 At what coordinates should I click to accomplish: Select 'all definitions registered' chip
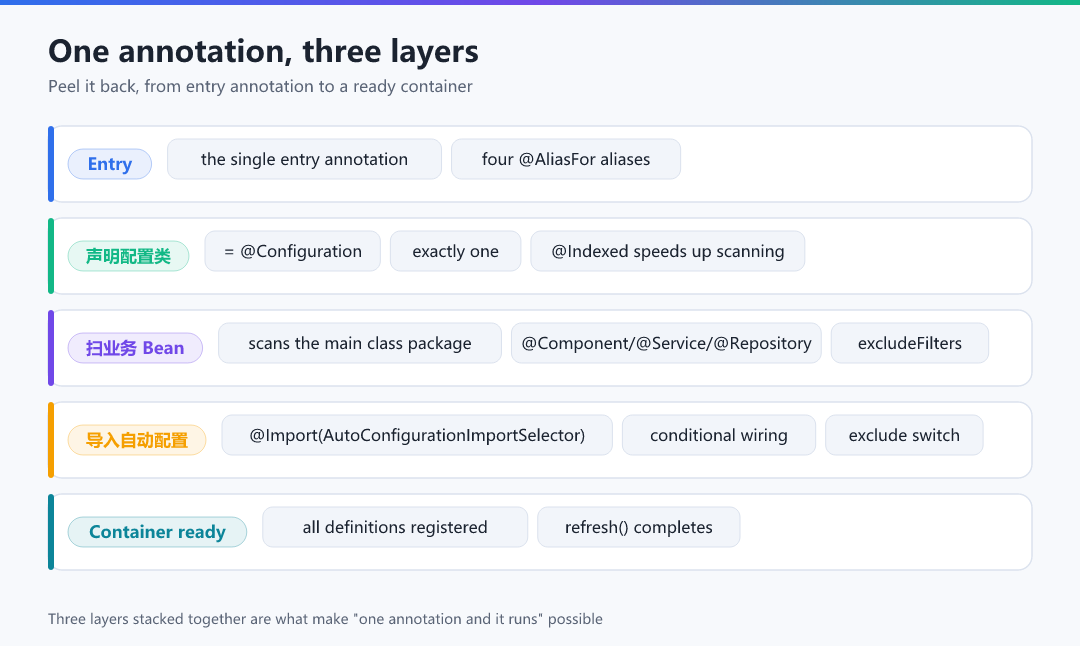395,527
